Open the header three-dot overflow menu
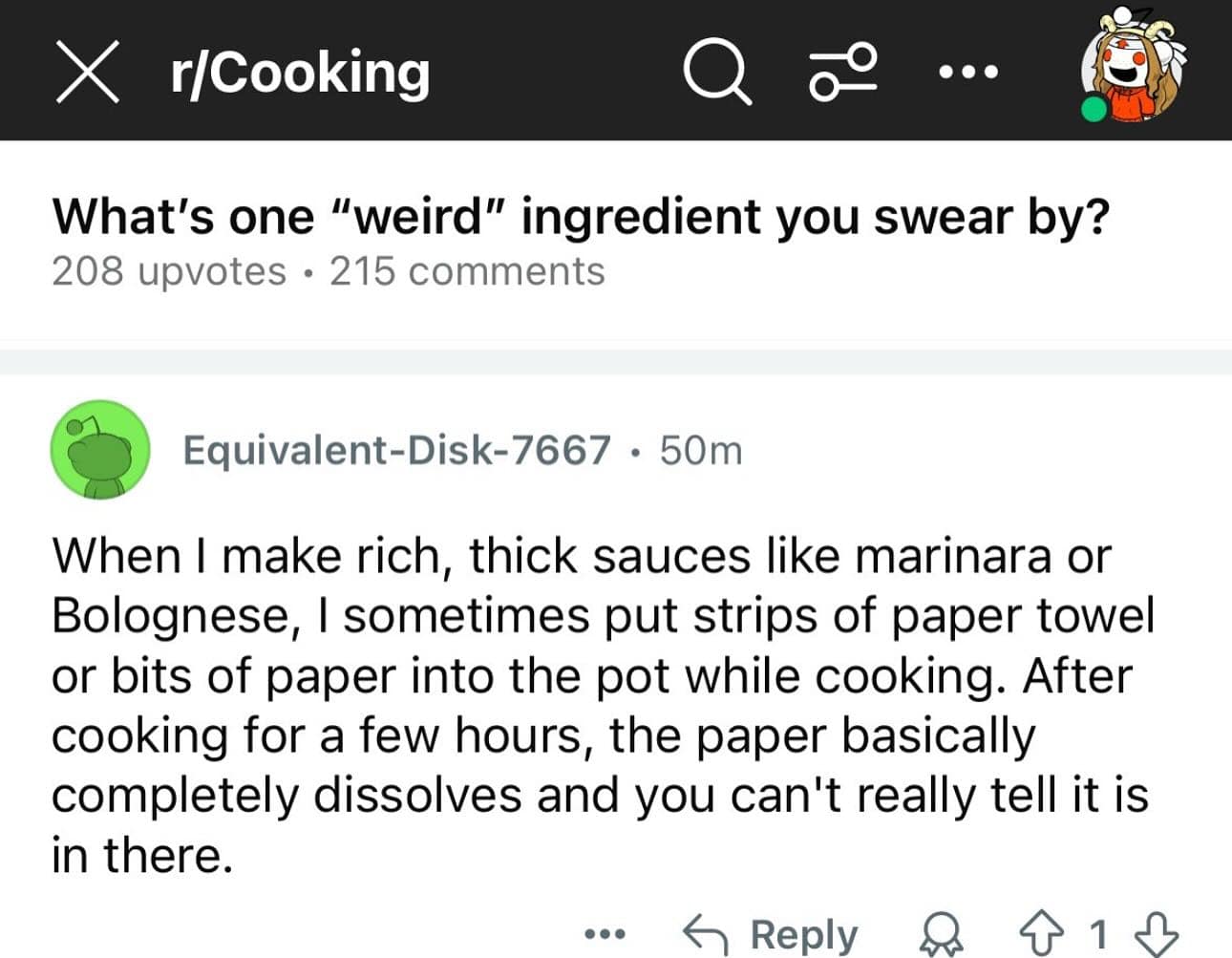Screen dimensions: 1232x958 tap(968, 72)
